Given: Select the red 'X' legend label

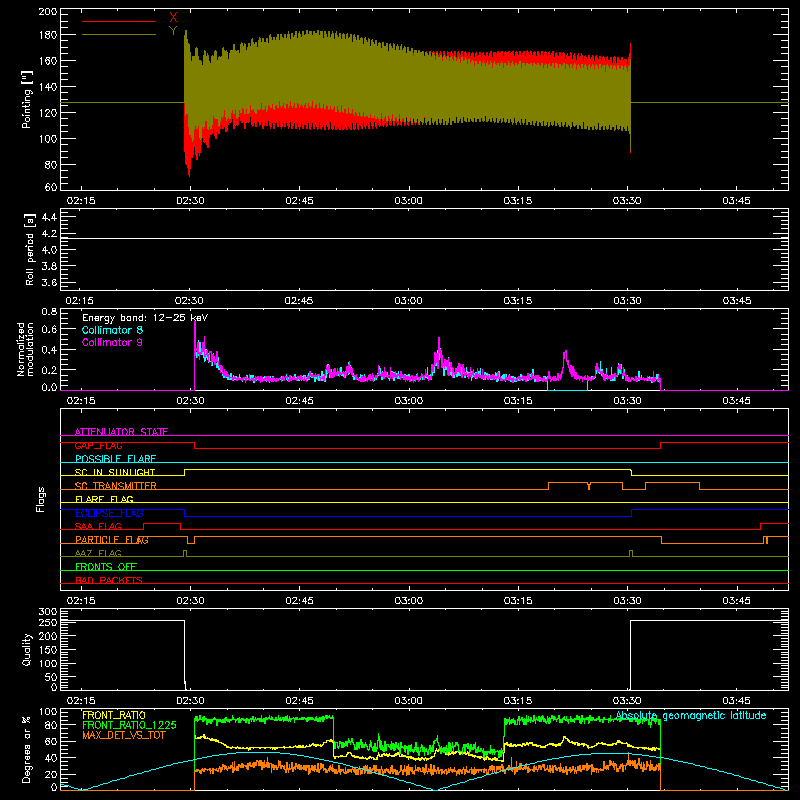Looking at the screenshot, I should [x=173, y=18].
